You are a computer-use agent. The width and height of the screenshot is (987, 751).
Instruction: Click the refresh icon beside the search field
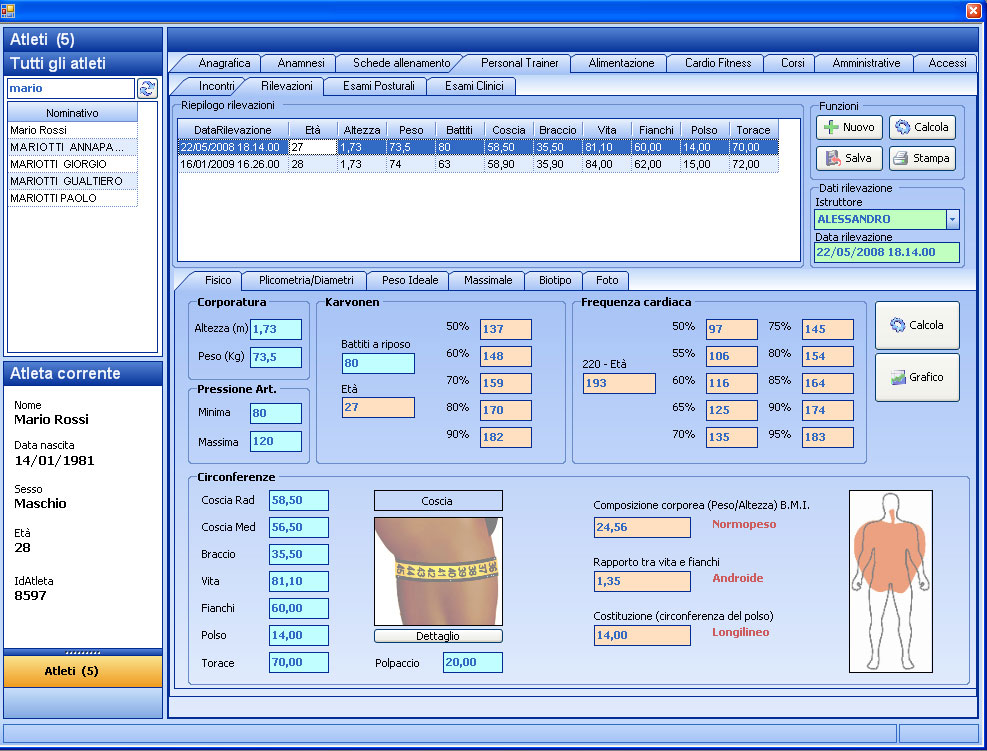pos(148,88)
